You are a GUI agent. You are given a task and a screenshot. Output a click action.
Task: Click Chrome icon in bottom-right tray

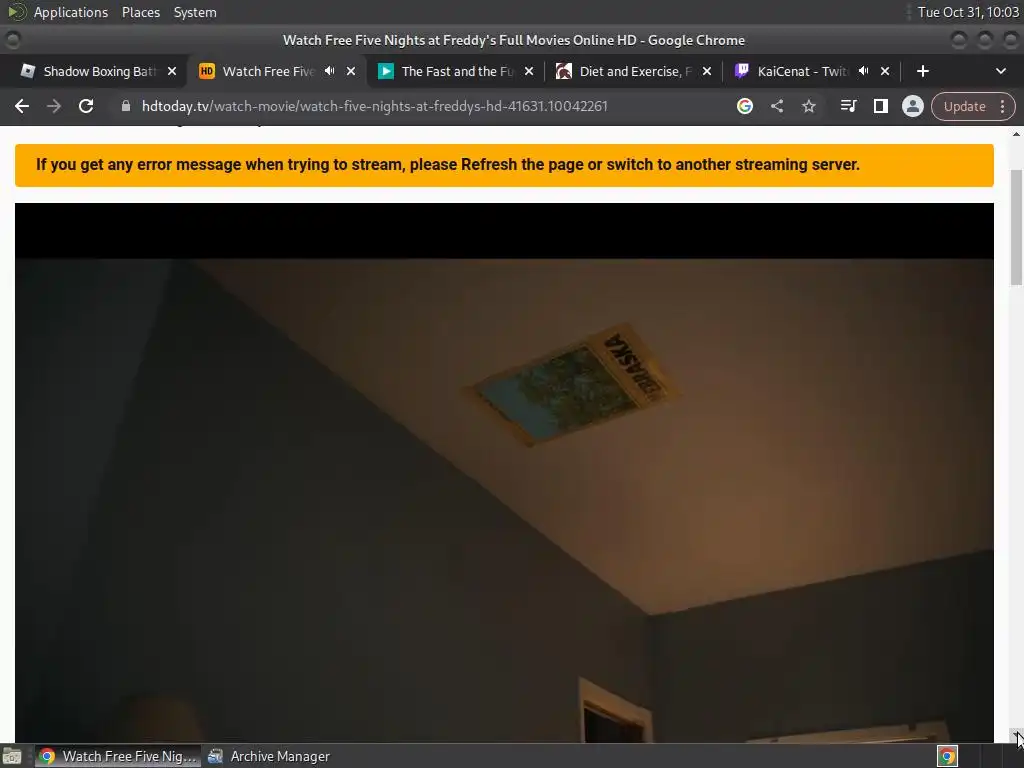(947, 756)
